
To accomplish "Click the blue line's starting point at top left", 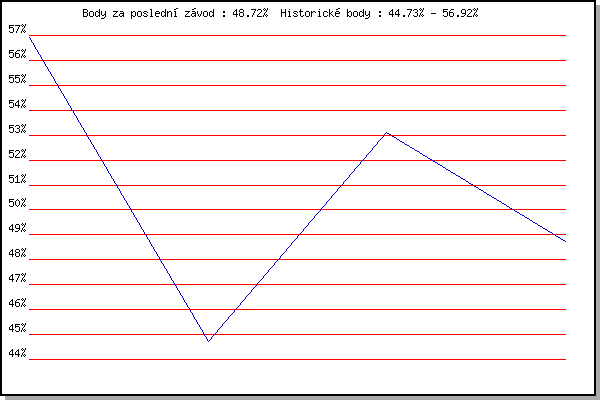I will [x=29, y=37].
